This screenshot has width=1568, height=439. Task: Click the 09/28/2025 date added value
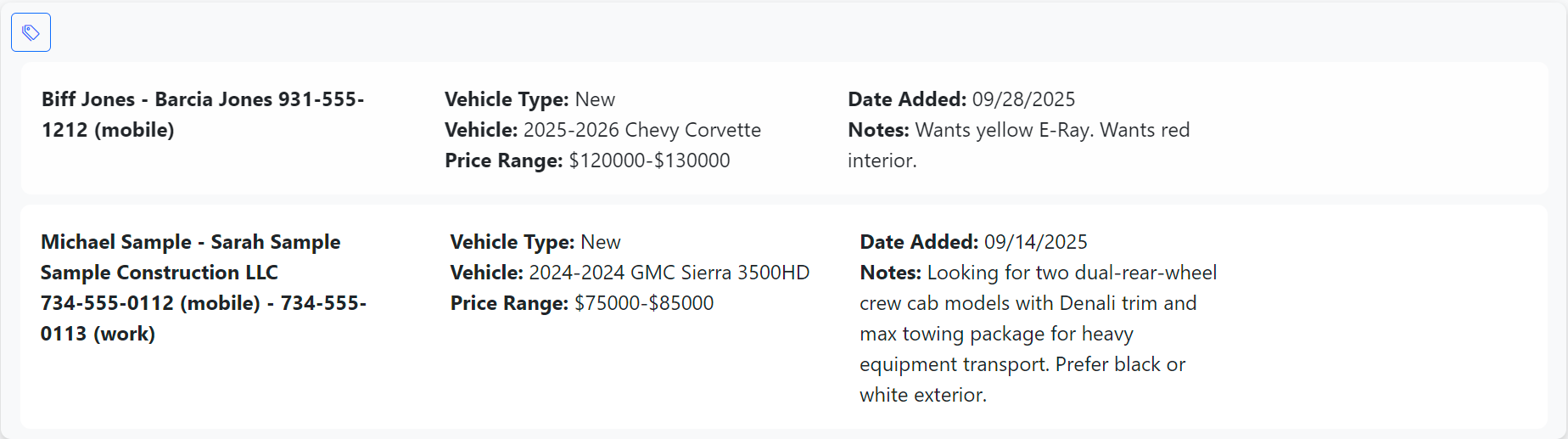[1023, 99]
